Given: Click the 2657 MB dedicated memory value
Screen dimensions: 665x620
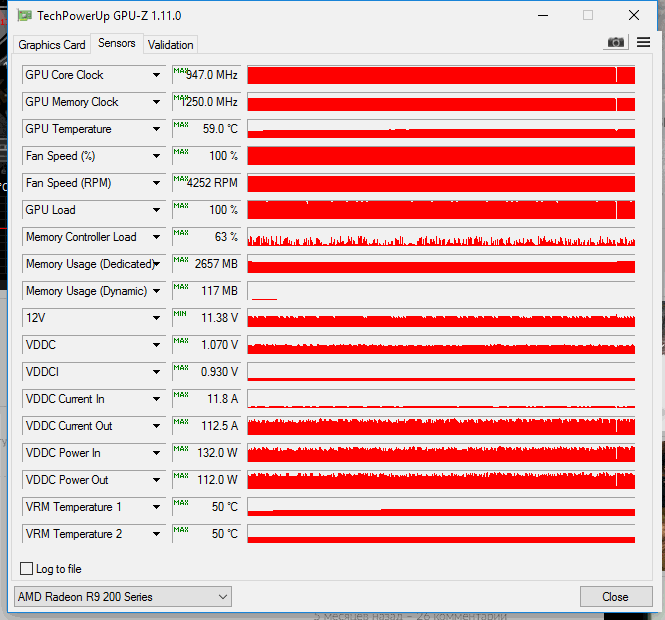Looking at the screenshot, I should [207, 264].
